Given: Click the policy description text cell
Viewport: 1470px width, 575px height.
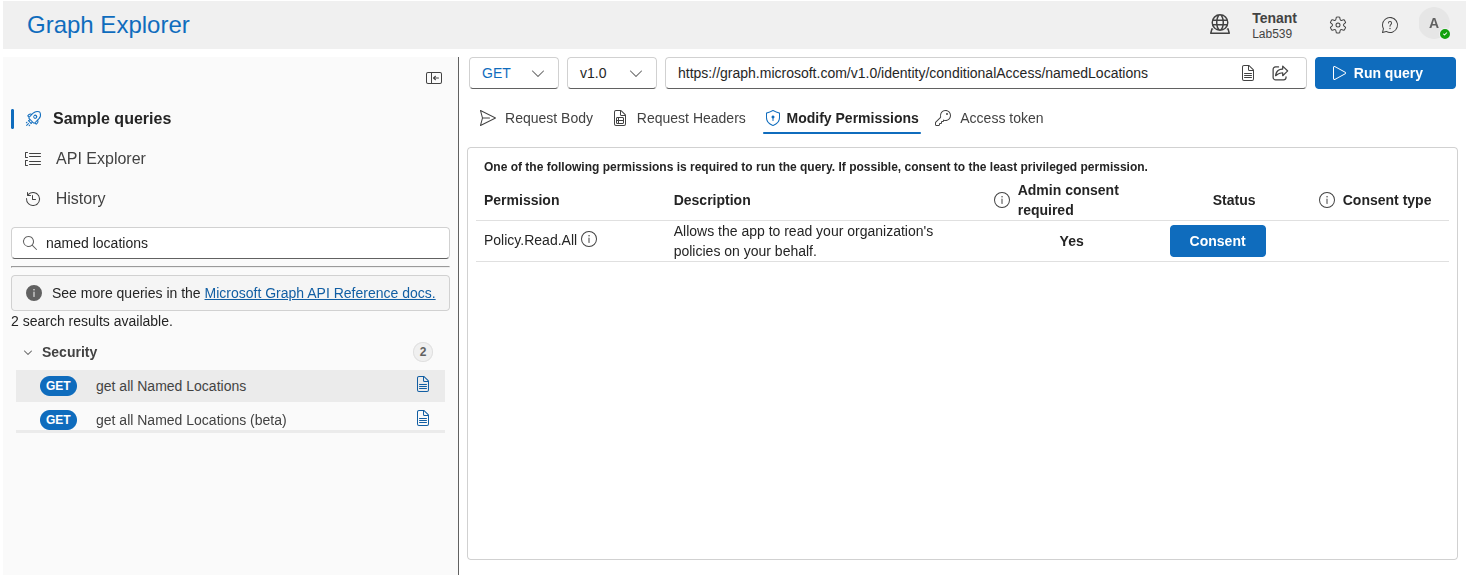Looking at the screenshot, I should pyautogui.click(x=803, y=241).
